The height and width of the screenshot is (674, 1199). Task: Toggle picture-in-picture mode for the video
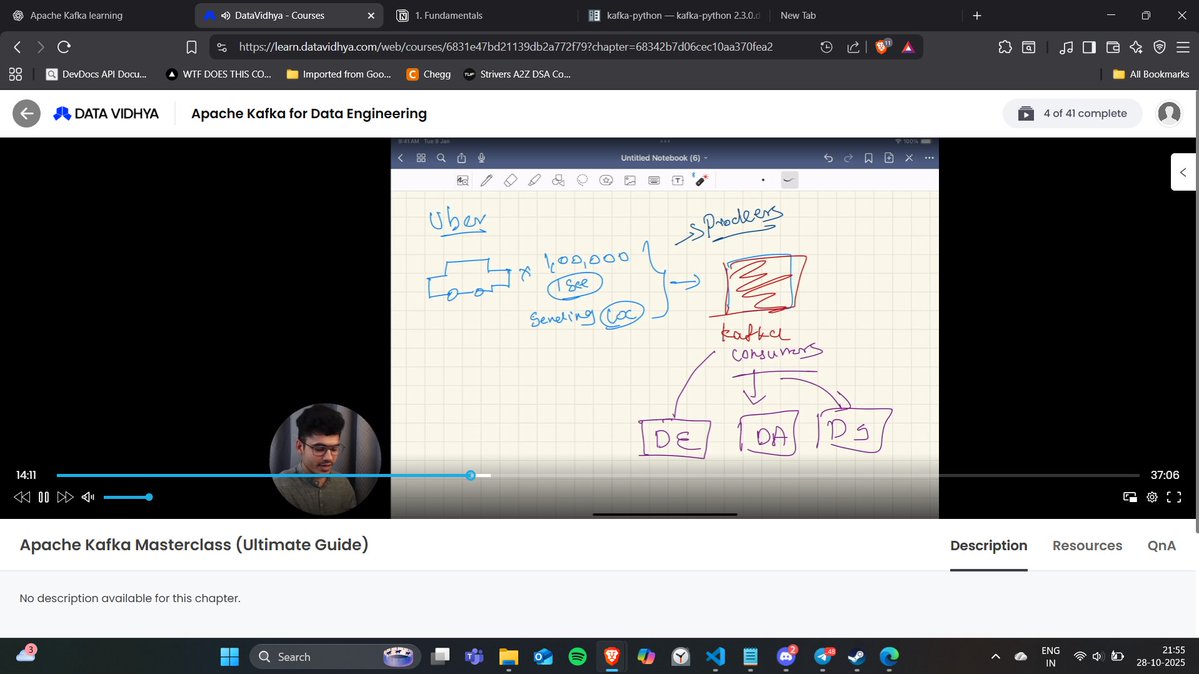tap(1129, 497)
